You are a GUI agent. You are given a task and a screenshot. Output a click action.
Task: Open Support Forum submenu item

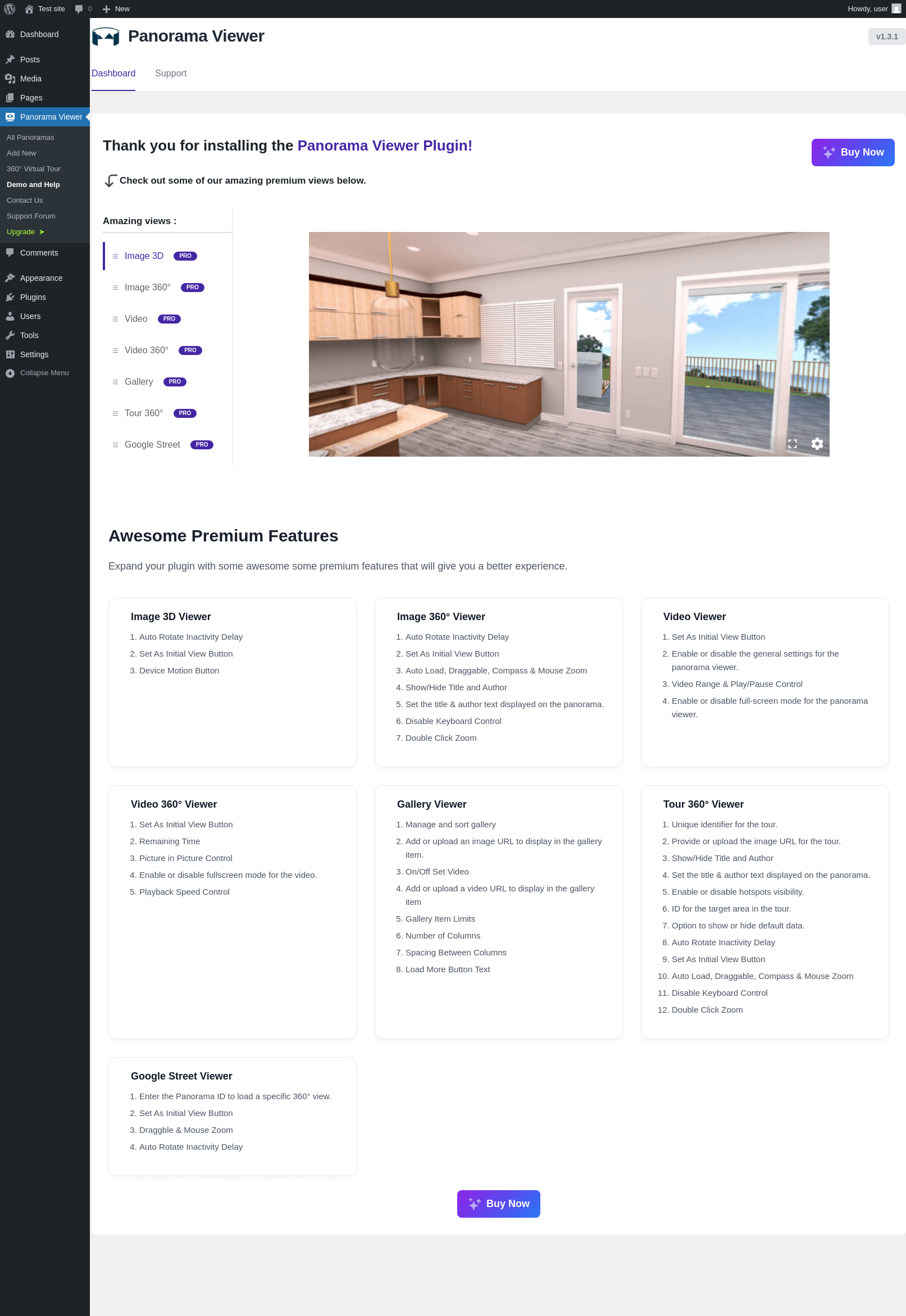click(x=45, y=216)
